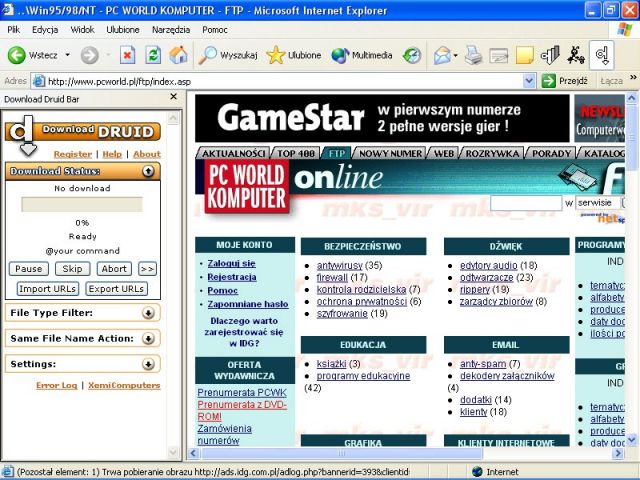The width and height of the screenshot is (640, 480).
Task: Switch to the PORADY tab
Action: point(551,153)
